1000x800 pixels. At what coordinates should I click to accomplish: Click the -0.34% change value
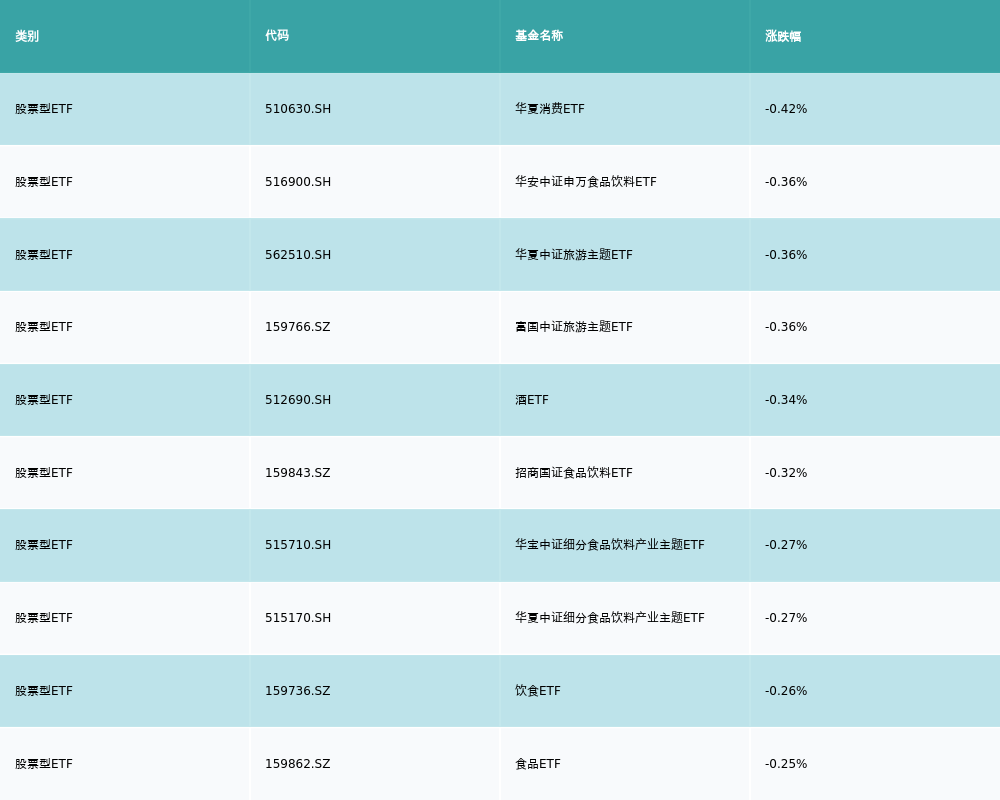(x=786, y=400)
